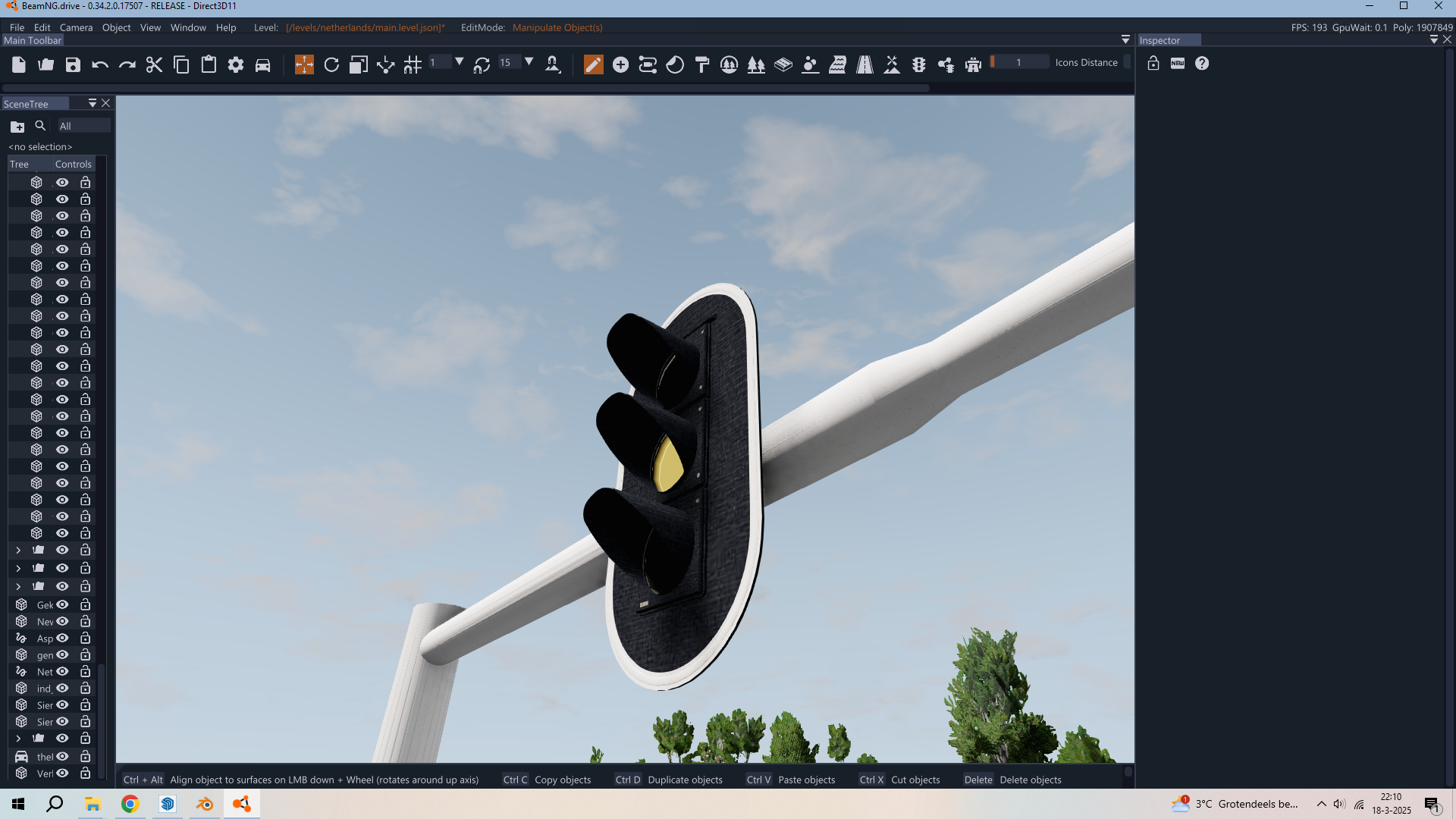Open the grid snap size dropdown arrow
1456x819 pixels.
(x=459, y=62)
